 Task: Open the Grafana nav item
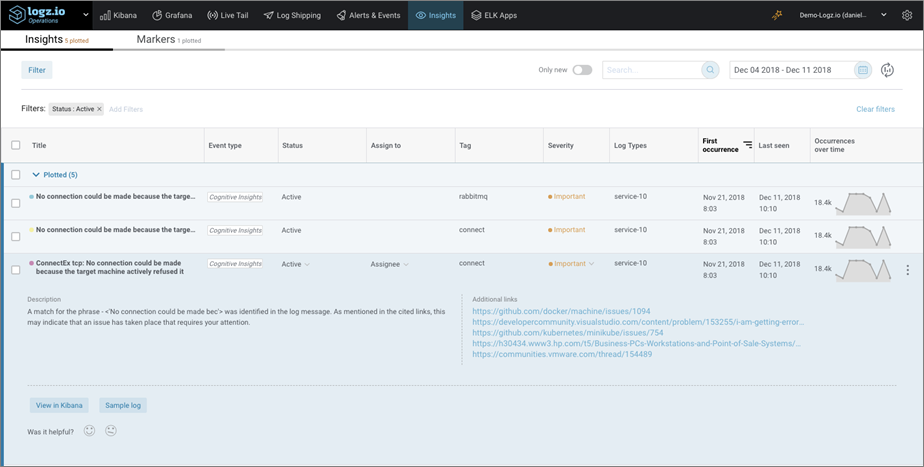tap(172, 15)
